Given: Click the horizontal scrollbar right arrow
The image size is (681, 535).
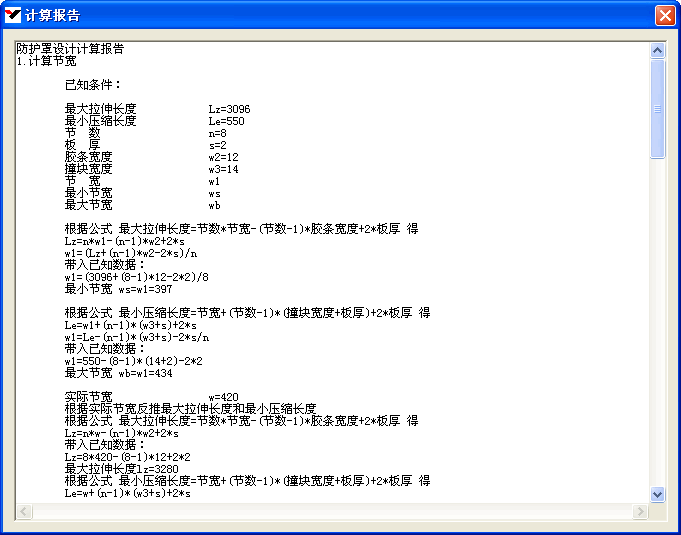Looking at the screenshot, I should (640, 511).
